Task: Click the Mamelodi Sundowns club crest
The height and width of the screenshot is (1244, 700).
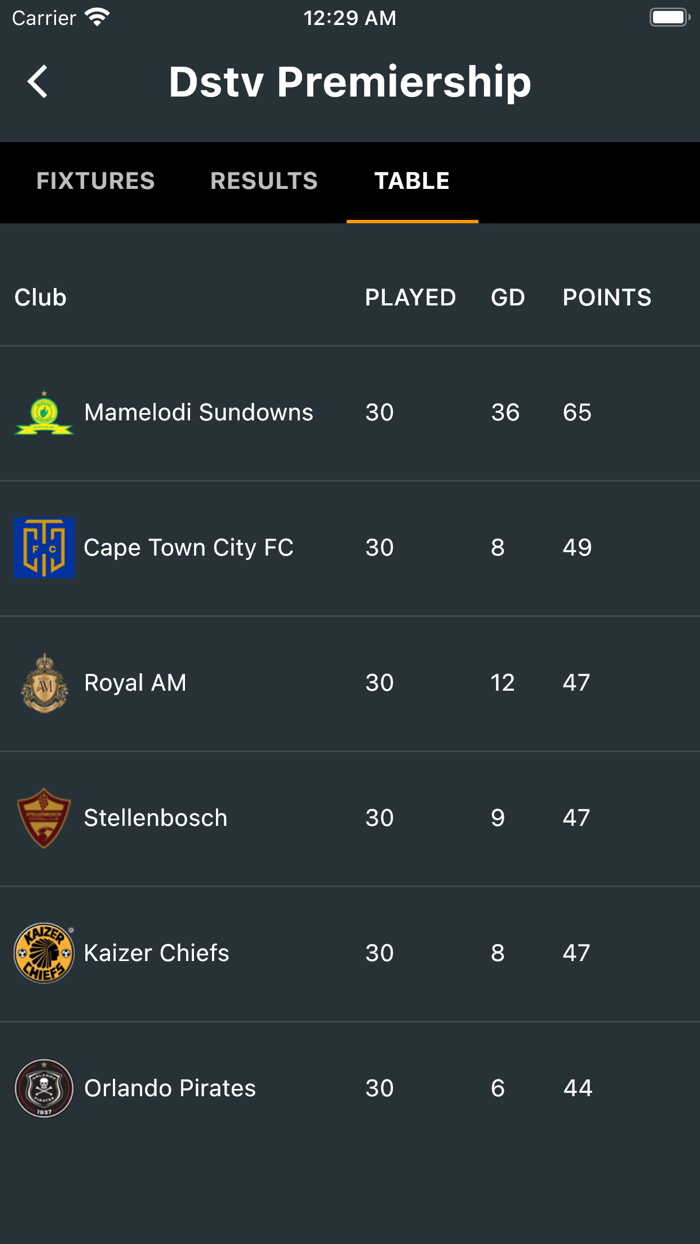Action: pos(44,412)
